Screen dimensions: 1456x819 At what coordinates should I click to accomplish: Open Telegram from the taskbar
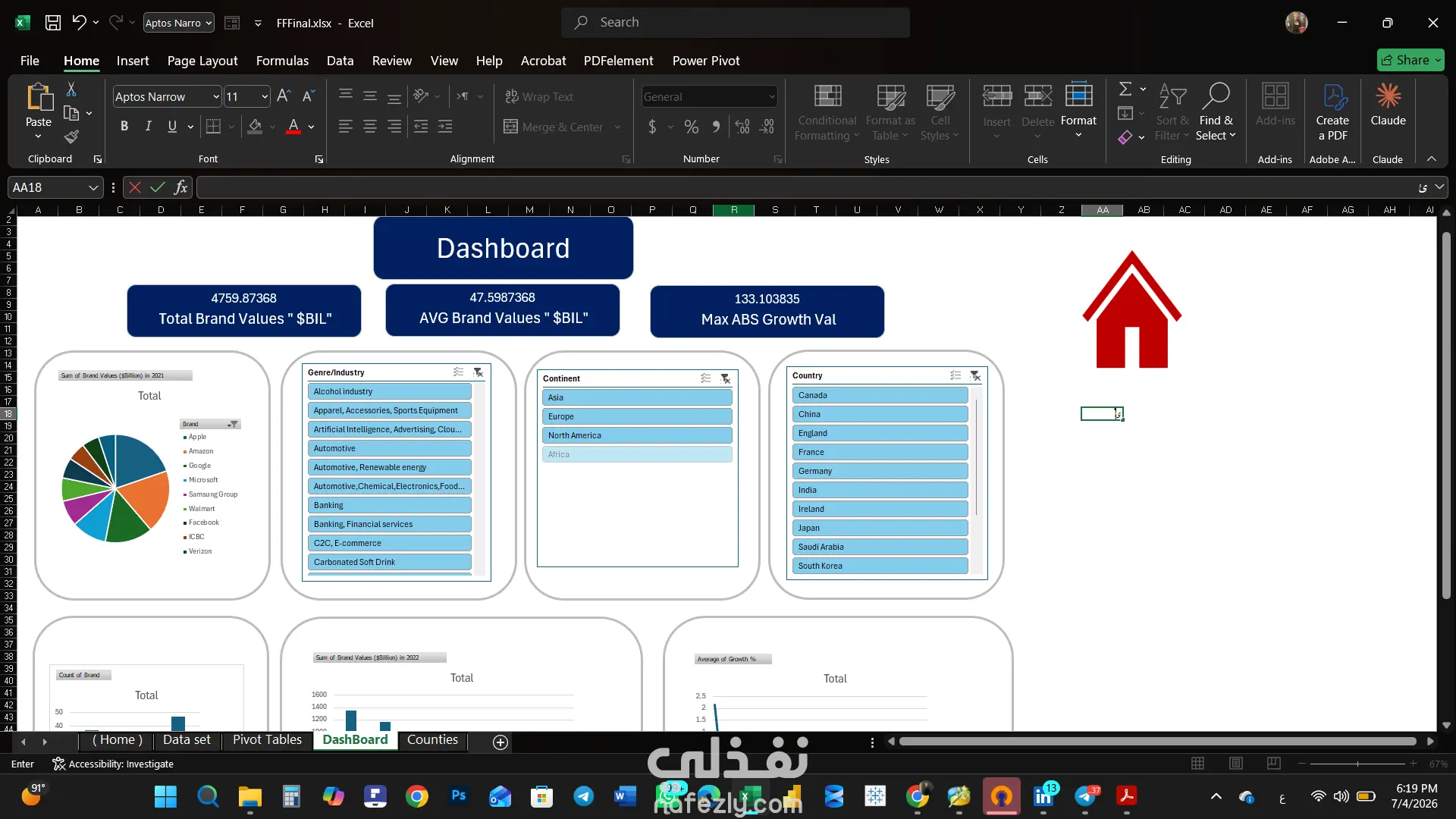[x=584, y=795]
